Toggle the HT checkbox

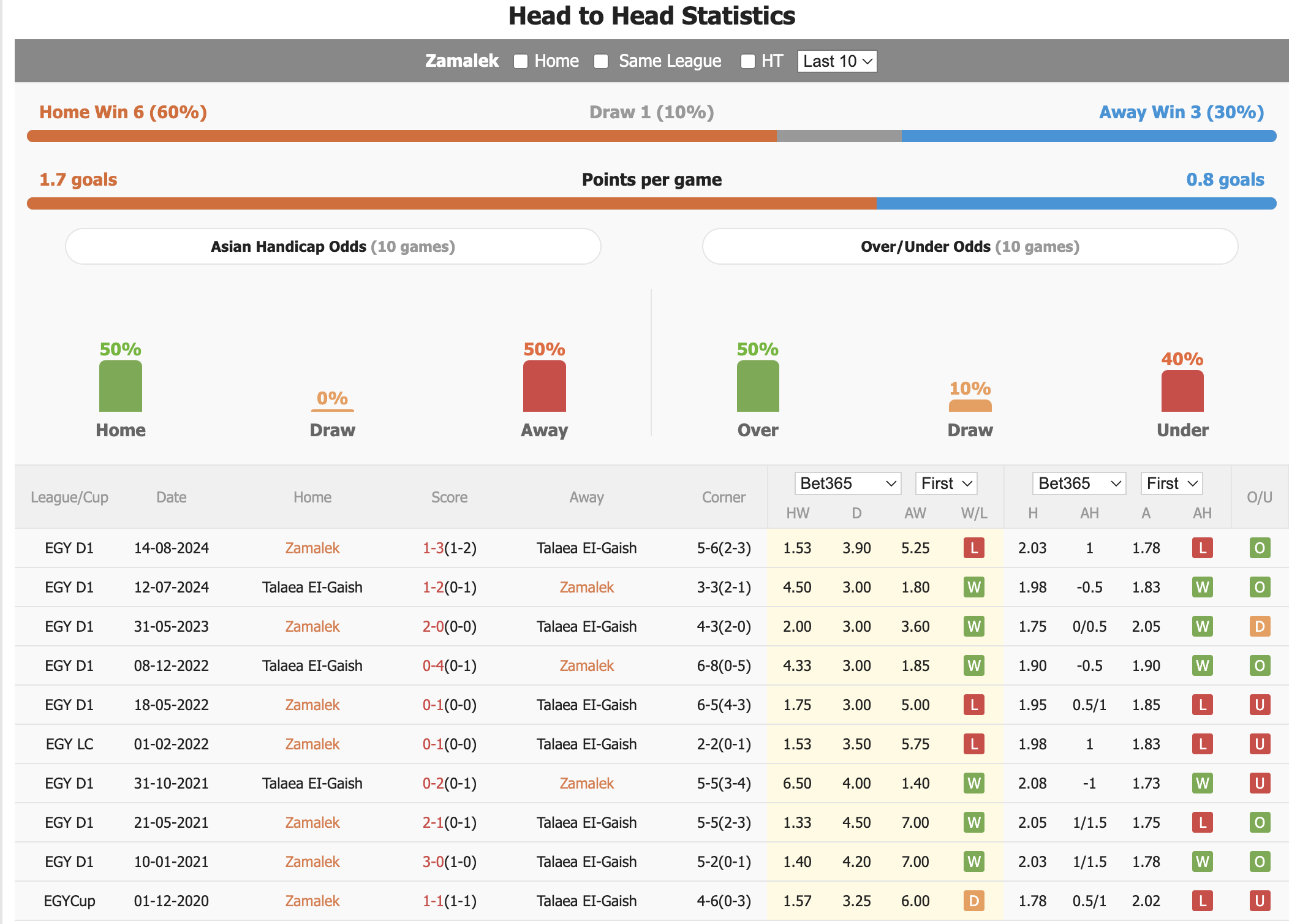coord(747,61)
